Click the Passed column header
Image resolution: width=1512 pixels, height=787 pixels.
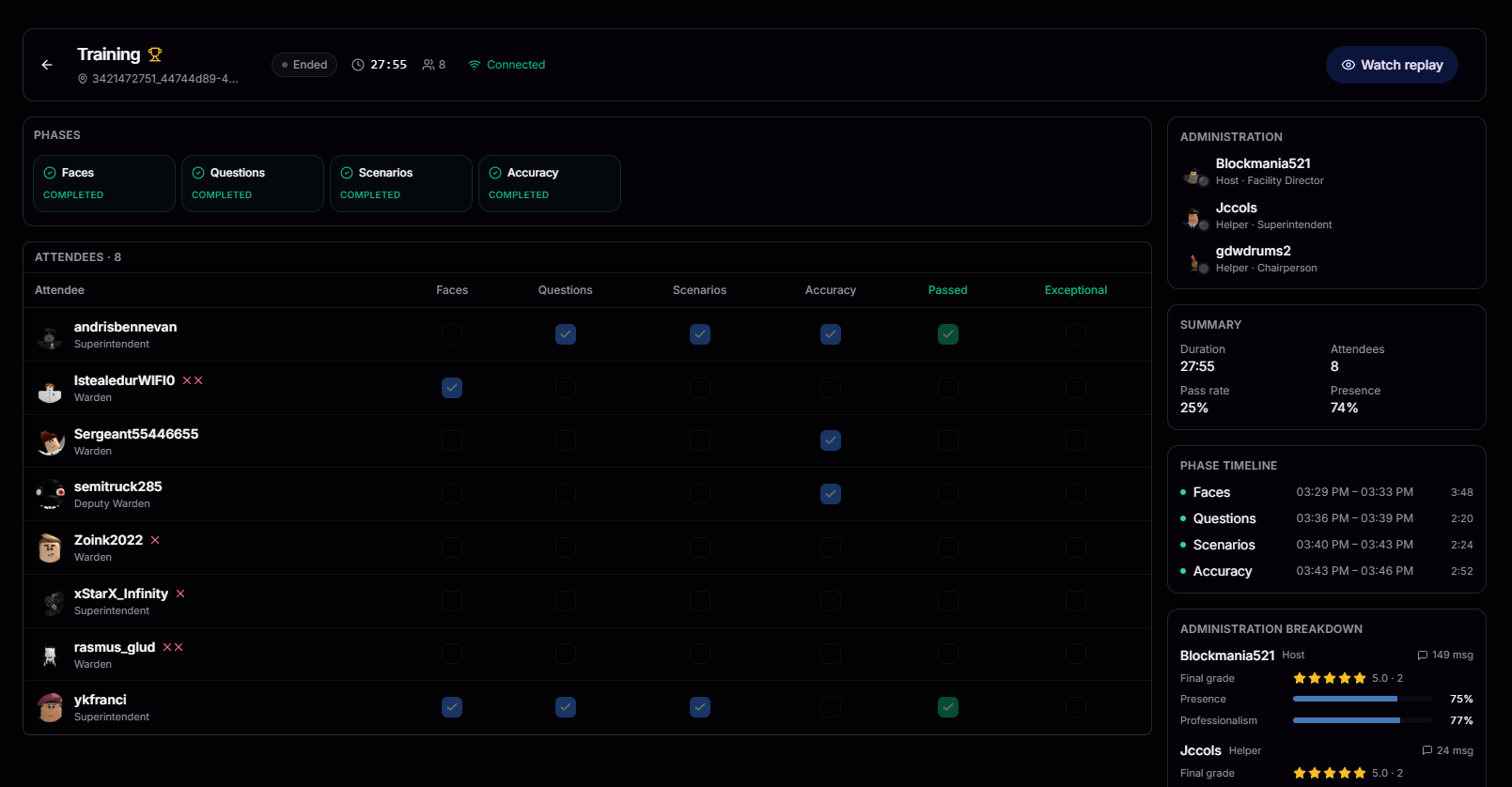[948, 290]
